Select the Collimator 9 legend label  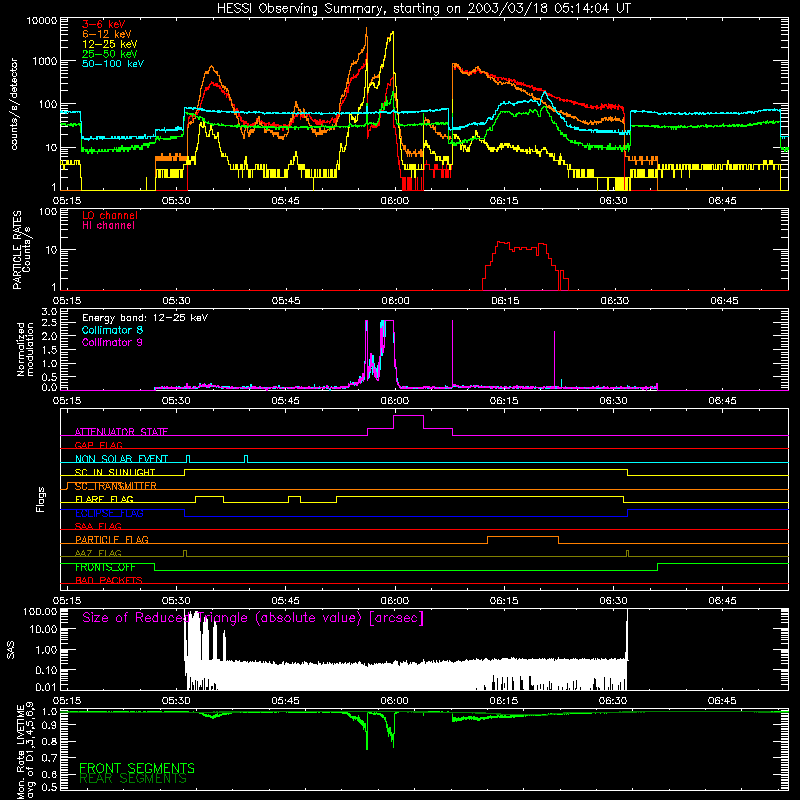112,342
